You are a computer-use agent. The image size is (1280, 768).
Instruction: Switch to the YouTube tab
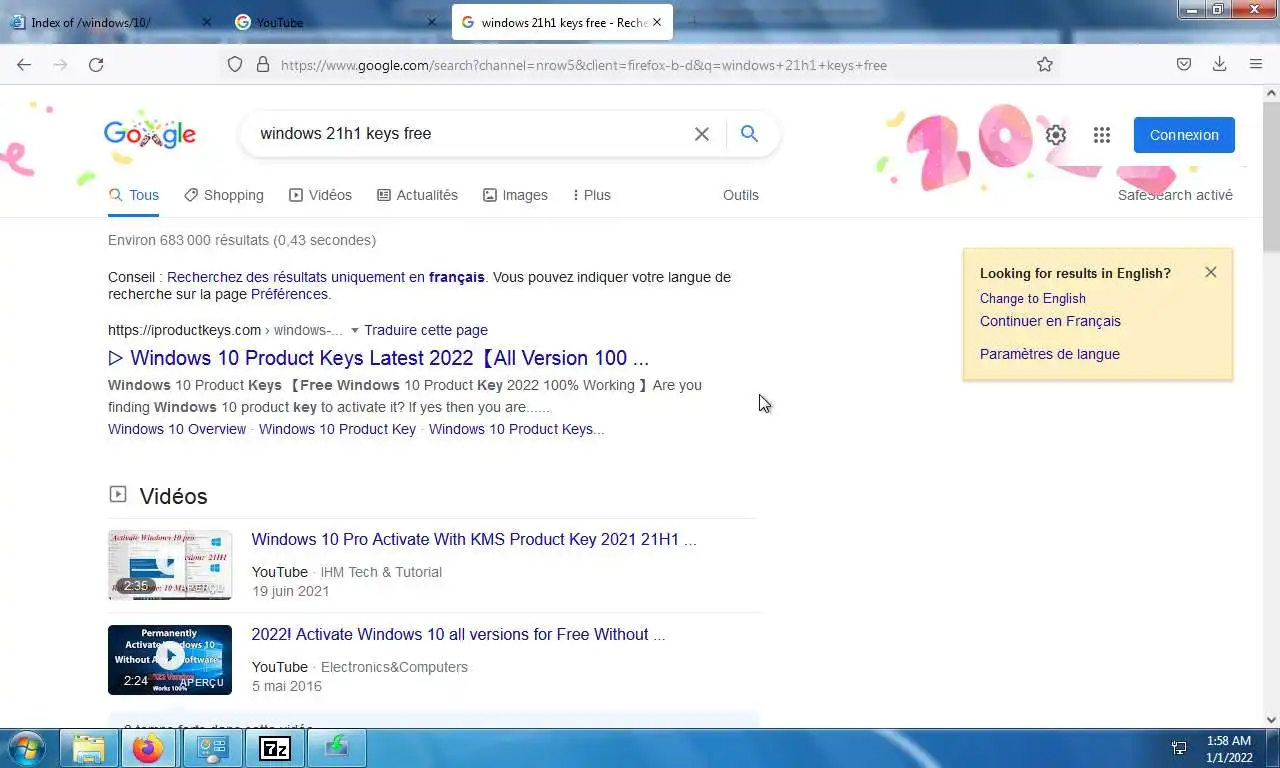pos(337,22)
